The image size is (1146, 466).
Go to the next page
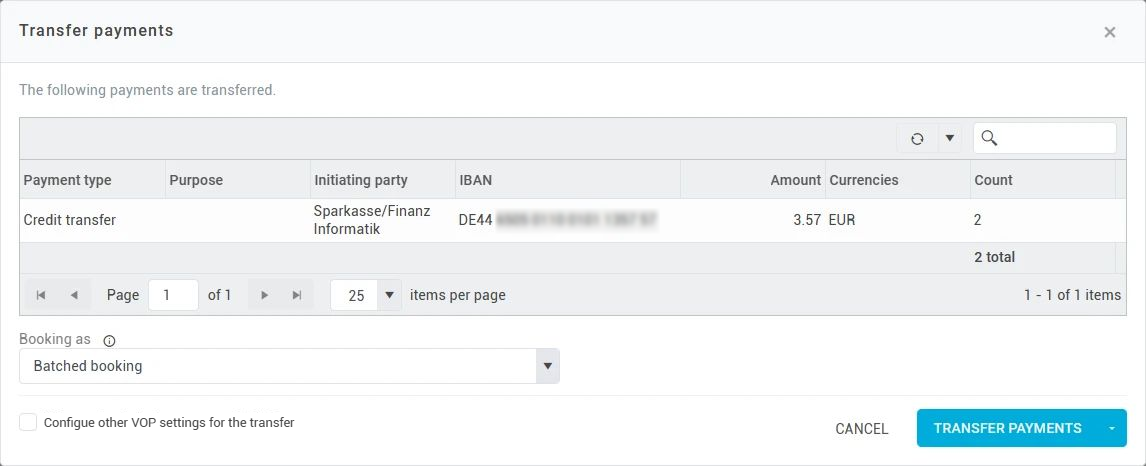(264, 295)
